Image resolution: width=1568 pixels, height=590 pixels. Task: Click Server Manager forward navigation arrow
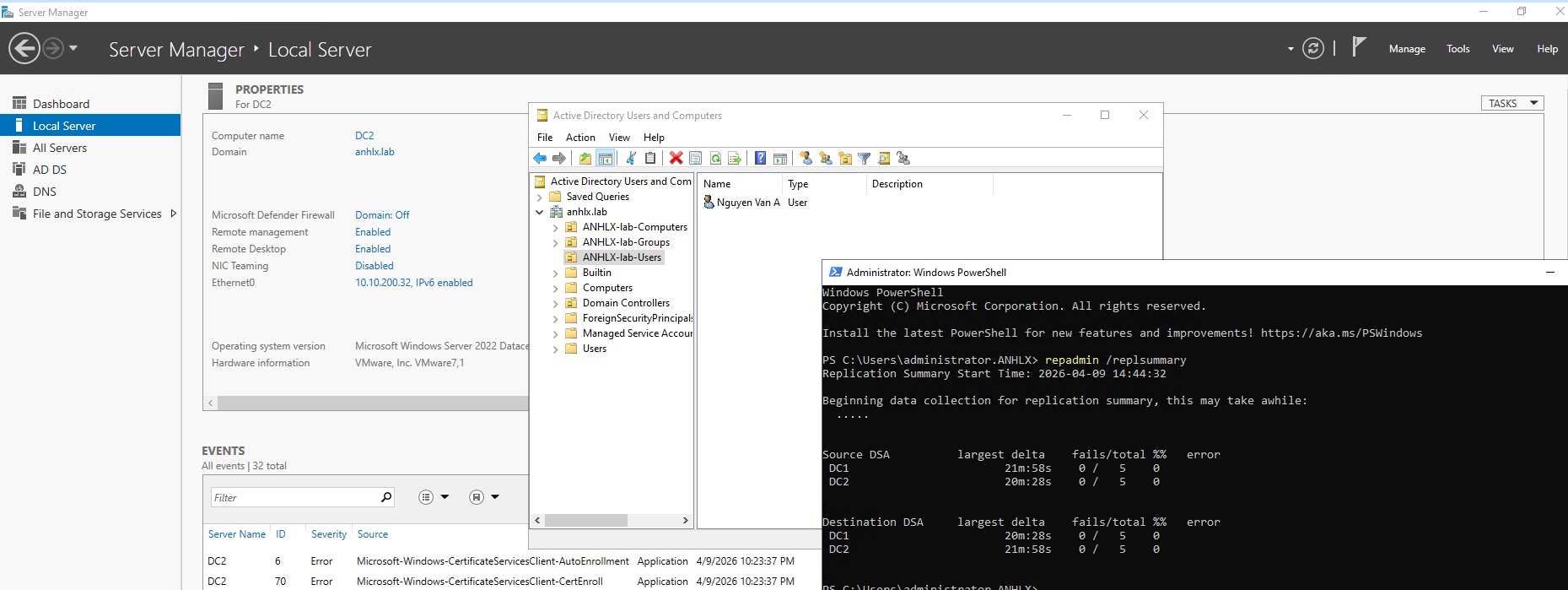pos(52,48)
